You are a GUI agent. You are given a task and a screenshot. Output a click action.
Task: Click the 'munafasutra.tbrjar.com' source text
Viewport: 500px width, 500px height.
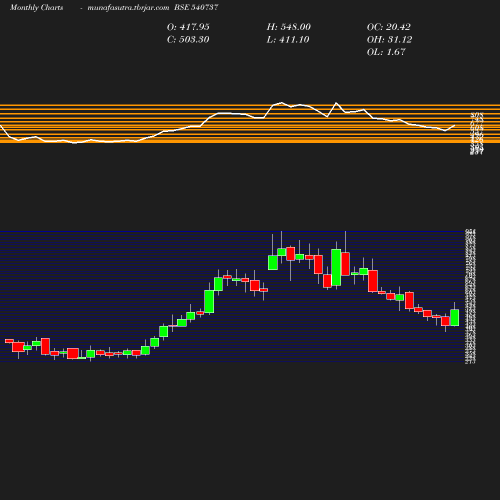click(128, 8)
